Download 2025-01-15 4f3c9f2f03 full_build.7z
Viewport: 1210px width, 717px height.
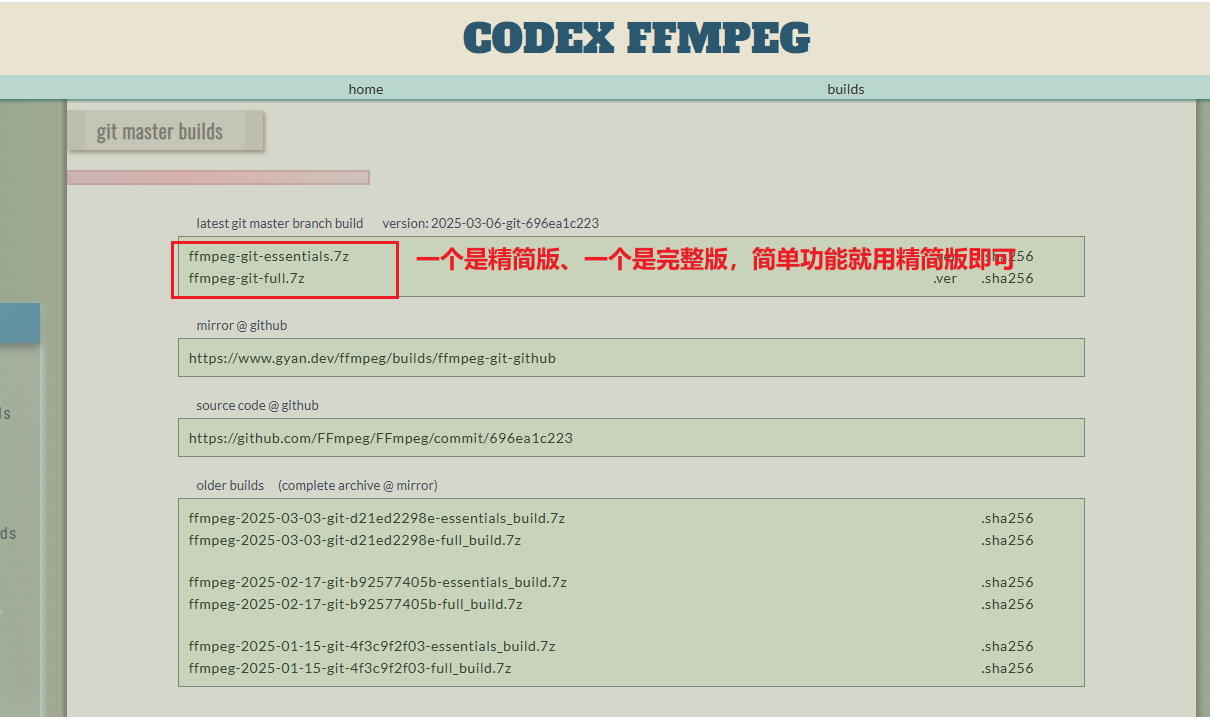click(350, 668)
